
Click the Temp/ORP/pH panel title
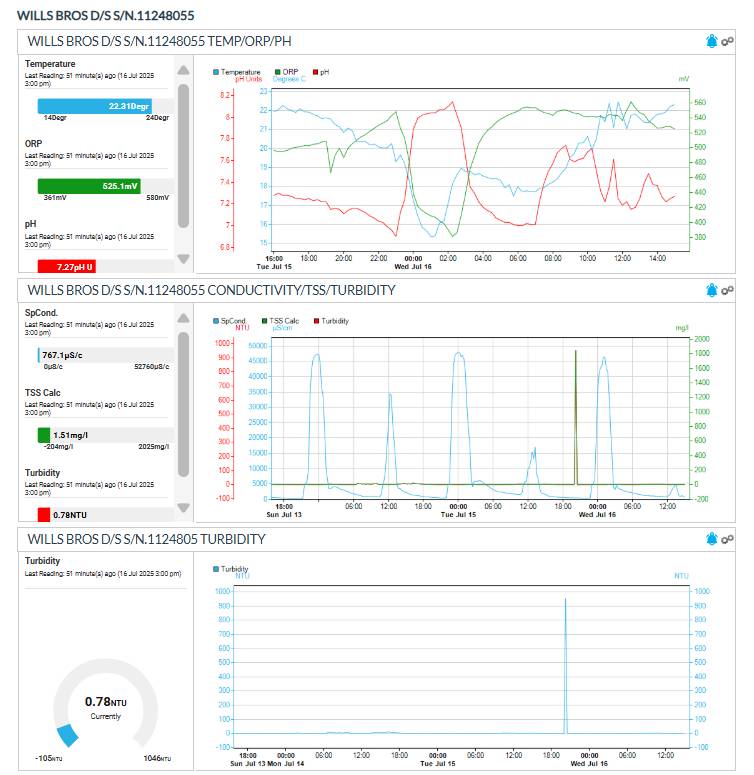[159, 42]
